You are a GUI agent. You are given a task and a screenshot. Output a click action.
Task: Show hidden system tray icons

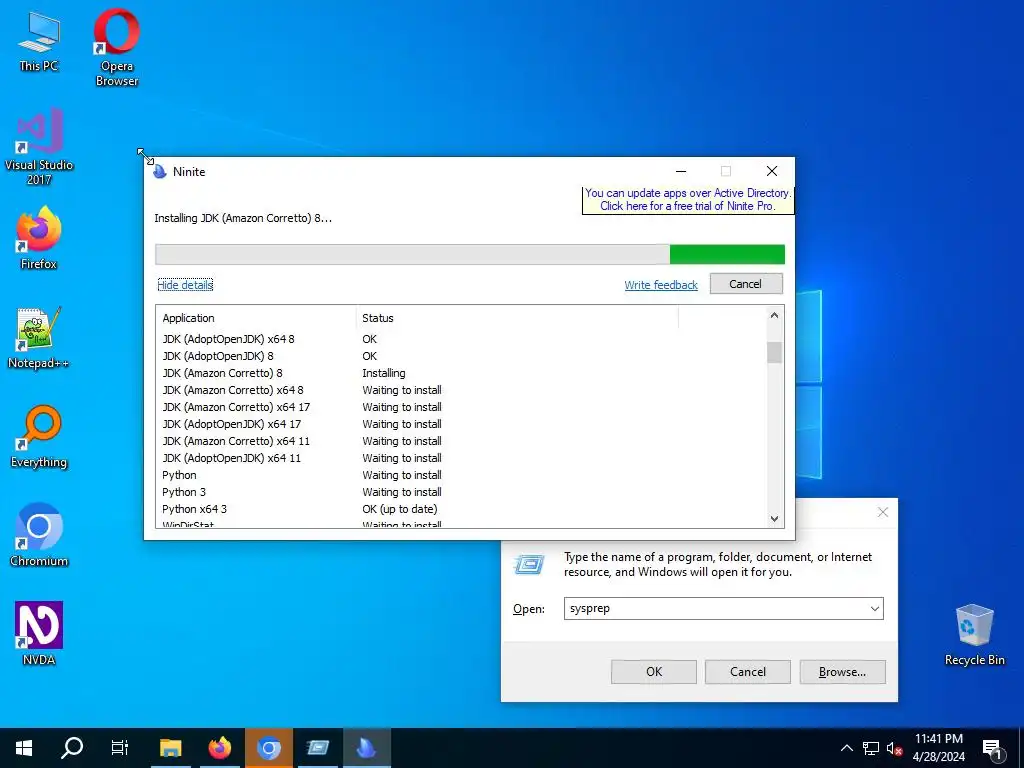point(846,748)
